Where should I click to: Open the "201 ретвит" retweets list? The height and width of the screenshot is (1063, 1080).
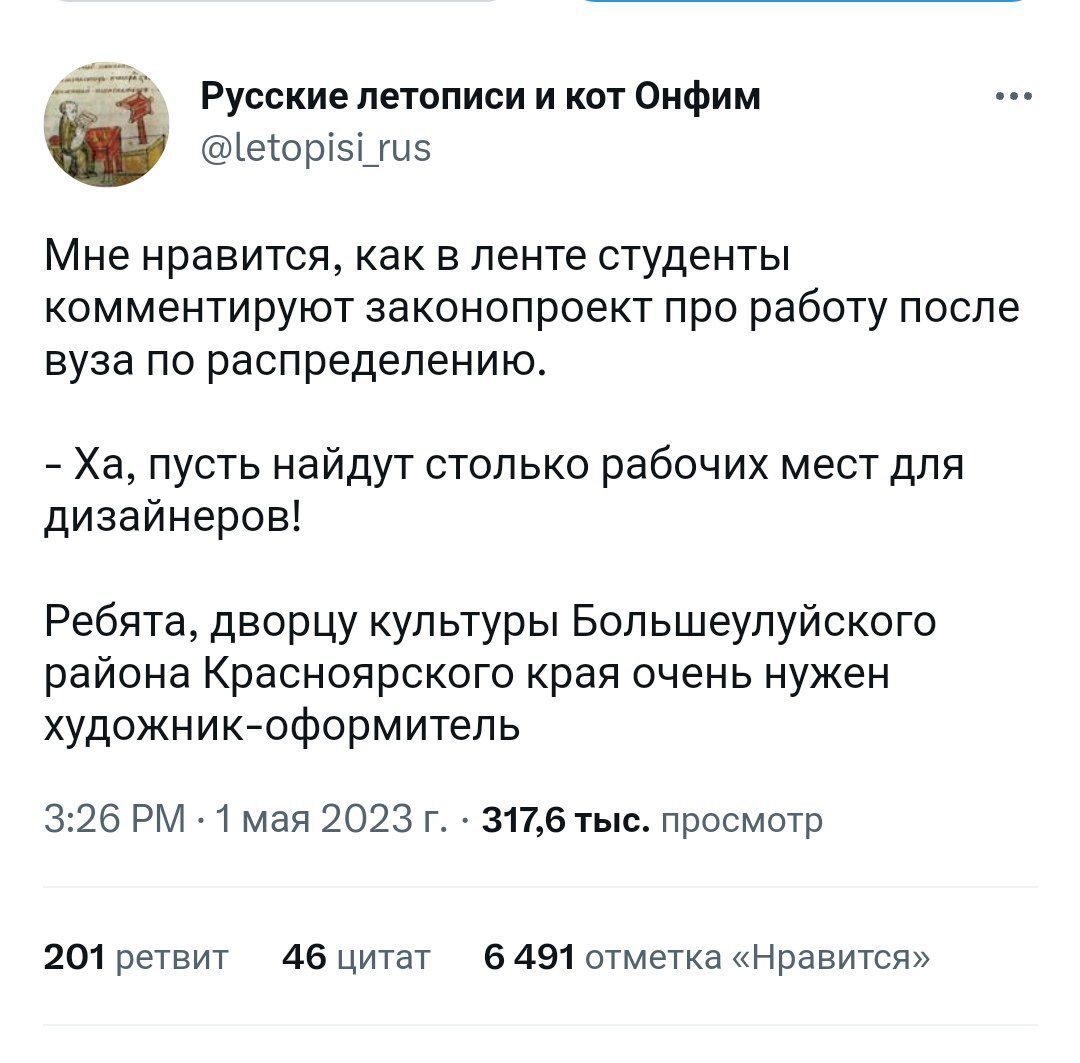click(136, 958)
